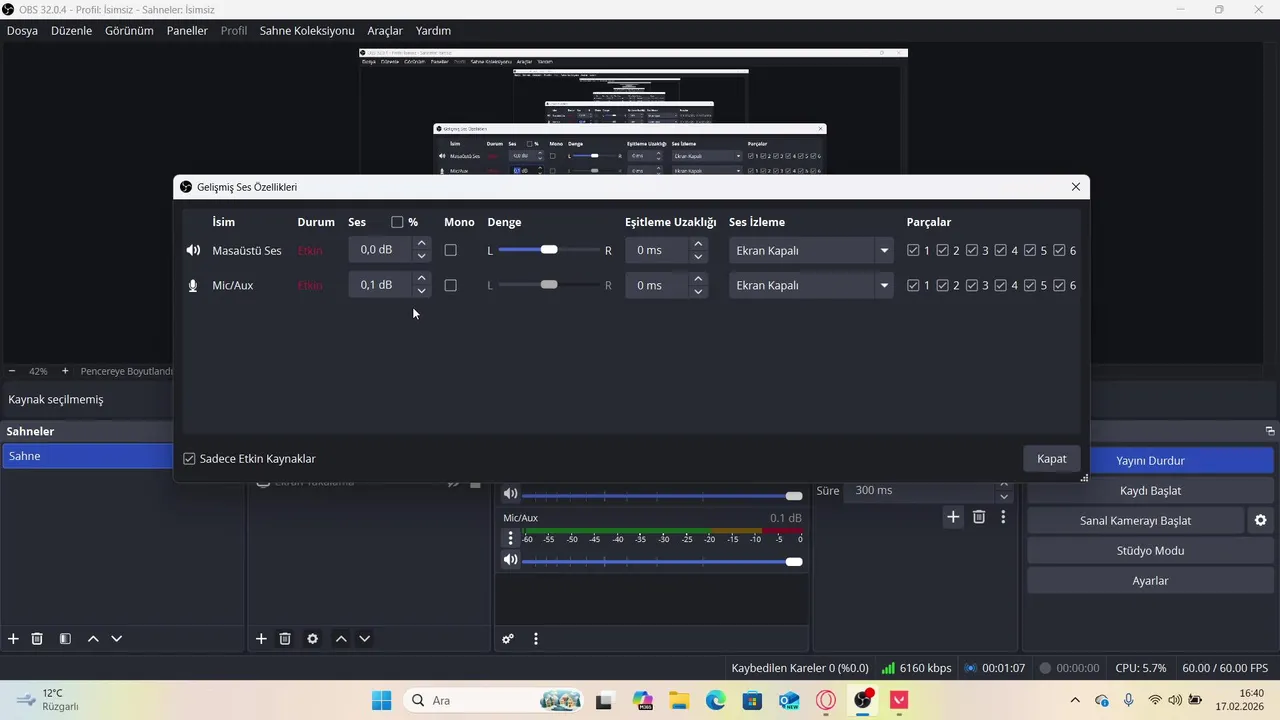Viewport: 1280px width, 720px height.
Task: Open source properties gear icon
Action: (x=313, y=638)
